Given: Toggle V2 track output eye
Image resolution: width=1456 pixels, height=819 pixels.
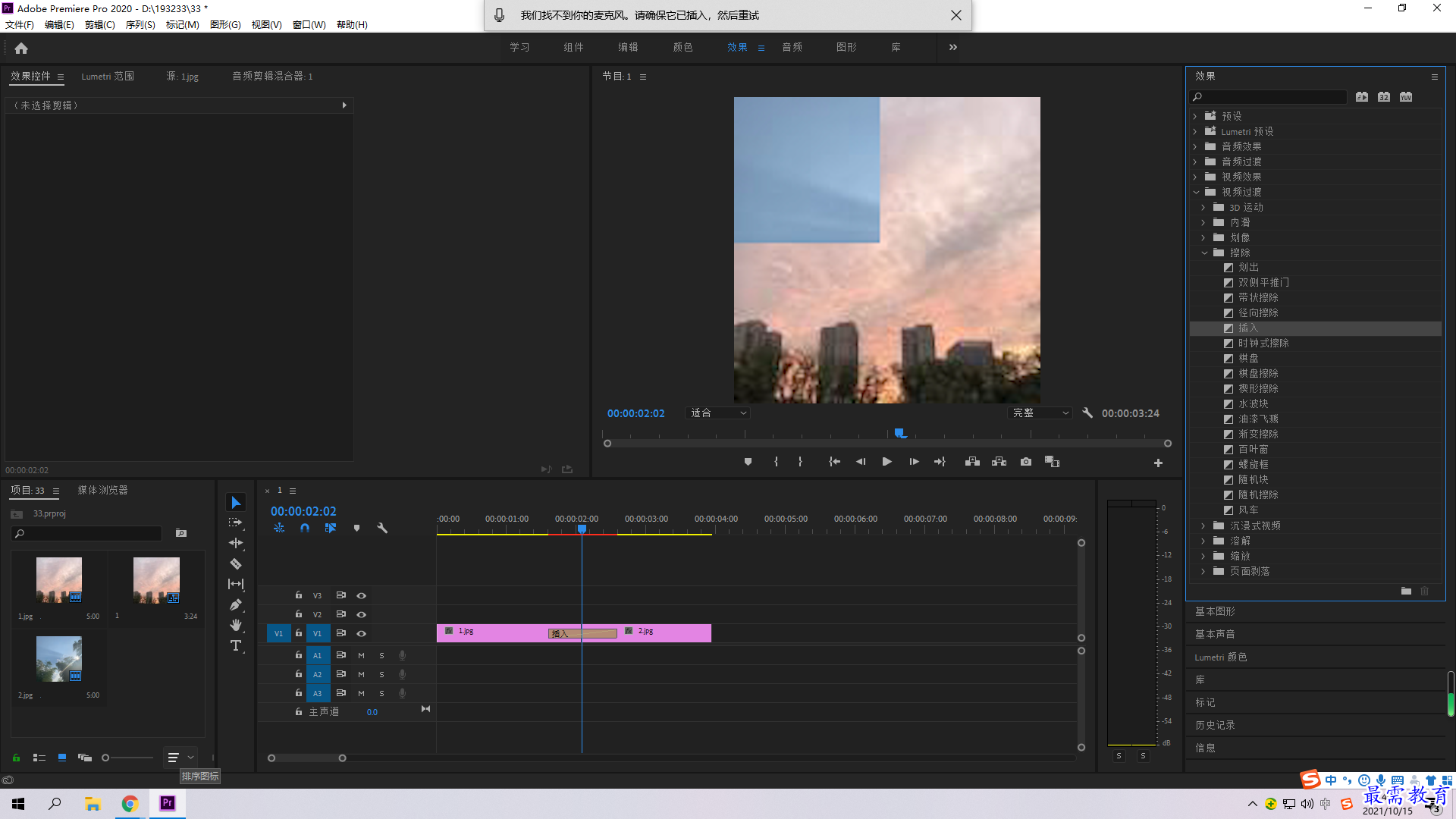Looking at the screenshot, I should [x=361, y=614].
